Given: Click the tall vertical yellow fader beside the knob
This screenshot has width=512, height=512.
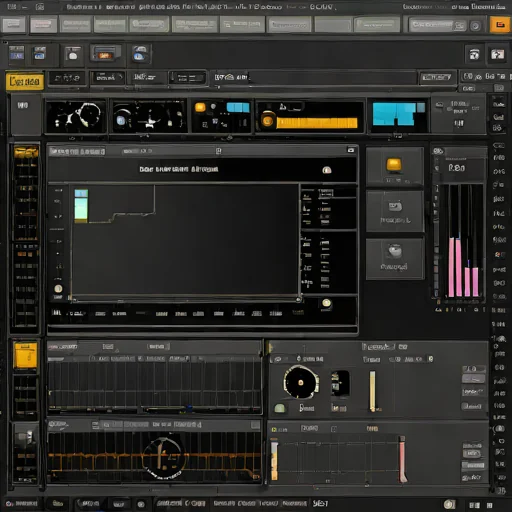Looking at the screenshot, I should point(372,391).
